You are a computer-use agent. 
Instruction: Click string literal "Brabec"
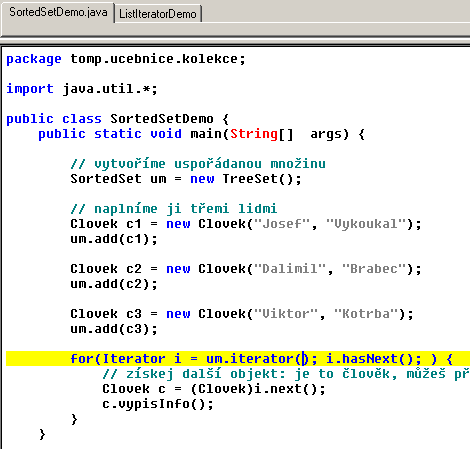(x=374, y=269)
